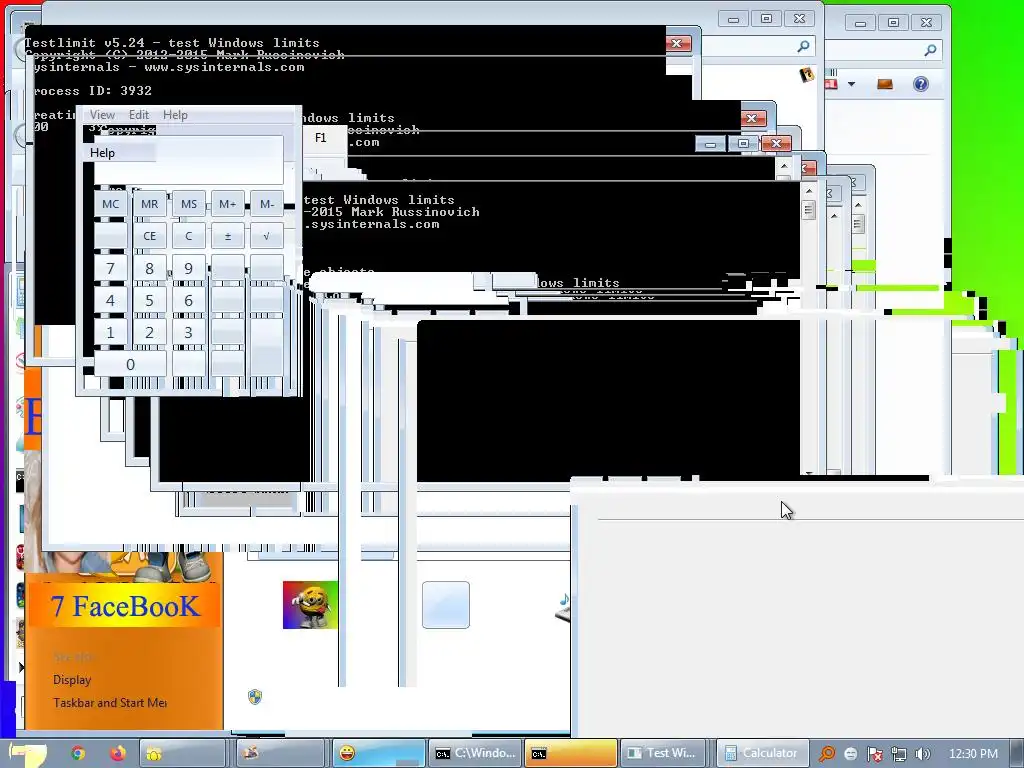The width and height of the screenshot is (1024, 768).
Task: Click the Calculator MC memory clear button
Action: point(110,204)
